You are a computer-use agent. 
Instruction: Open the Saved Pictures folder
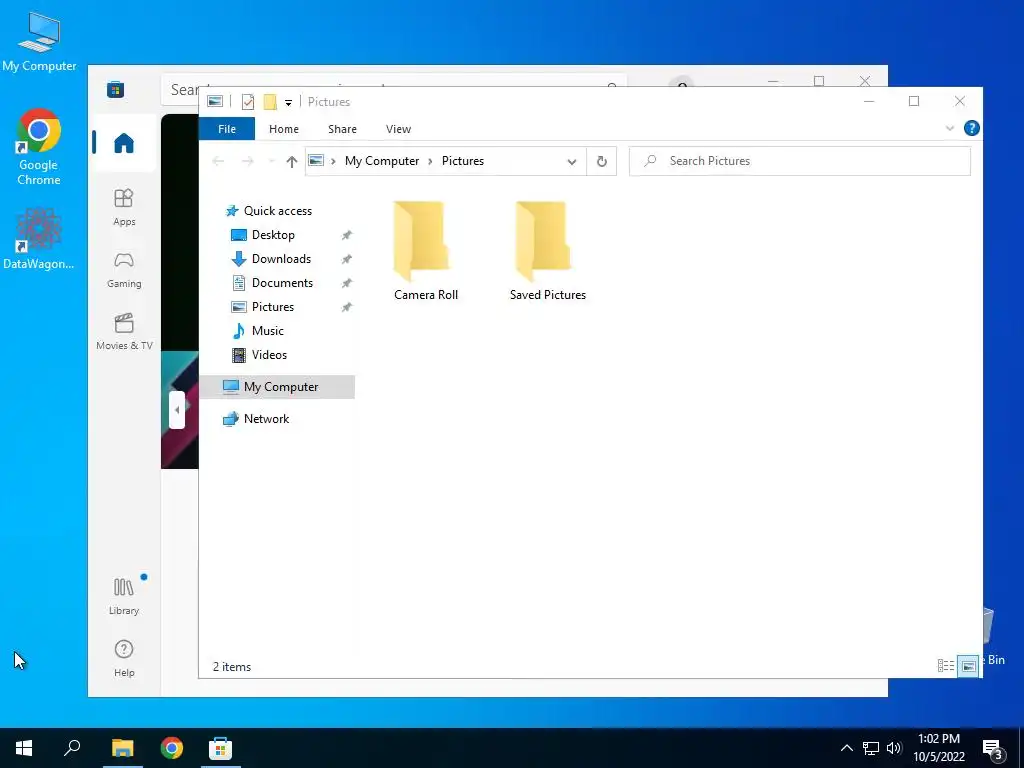coord(547,251)
